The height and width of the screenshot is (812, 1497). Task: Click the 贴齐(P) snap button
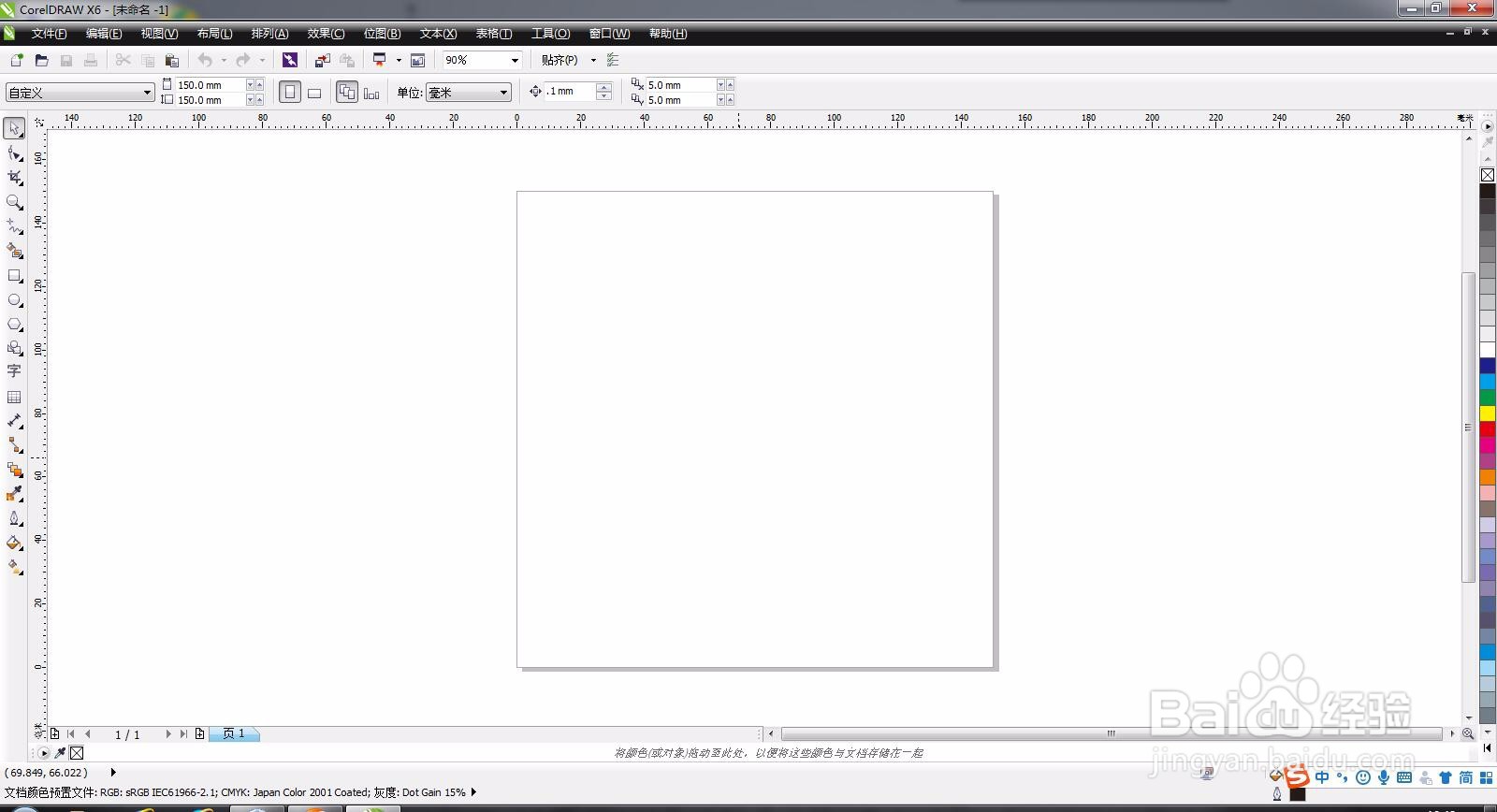pyautogui.click(x=560, y=60)
